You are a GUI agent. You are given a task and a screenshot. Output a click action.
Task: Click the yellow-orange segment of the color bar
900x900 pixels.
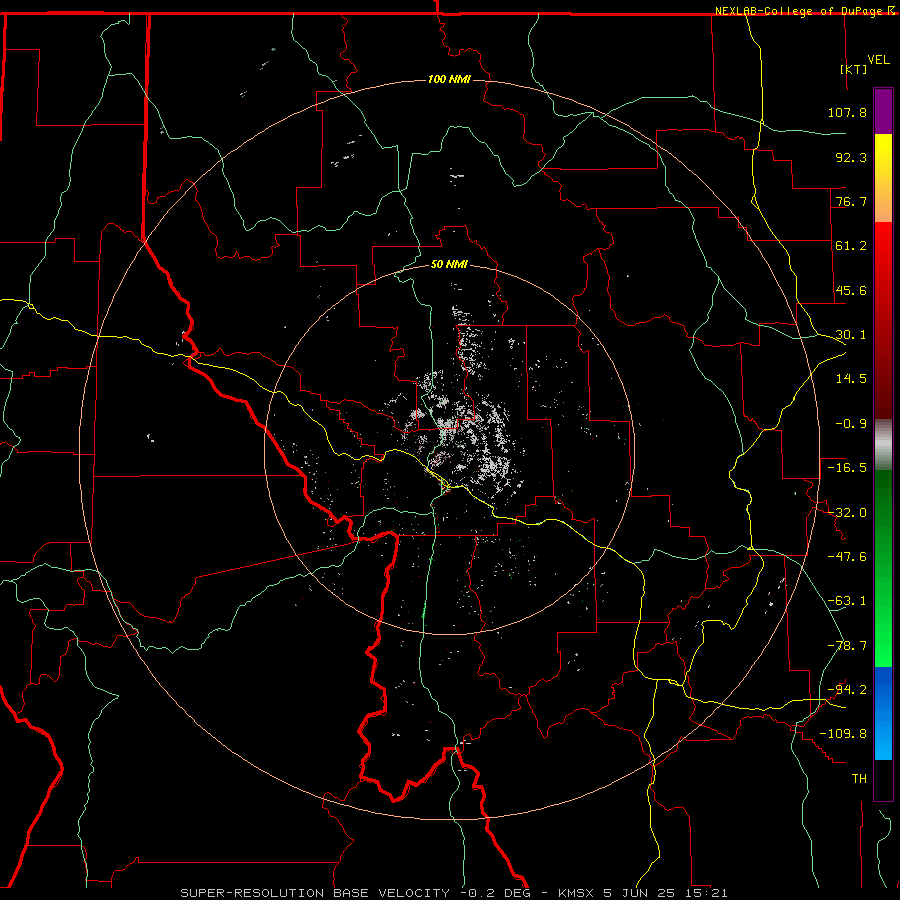click(883, 178)
